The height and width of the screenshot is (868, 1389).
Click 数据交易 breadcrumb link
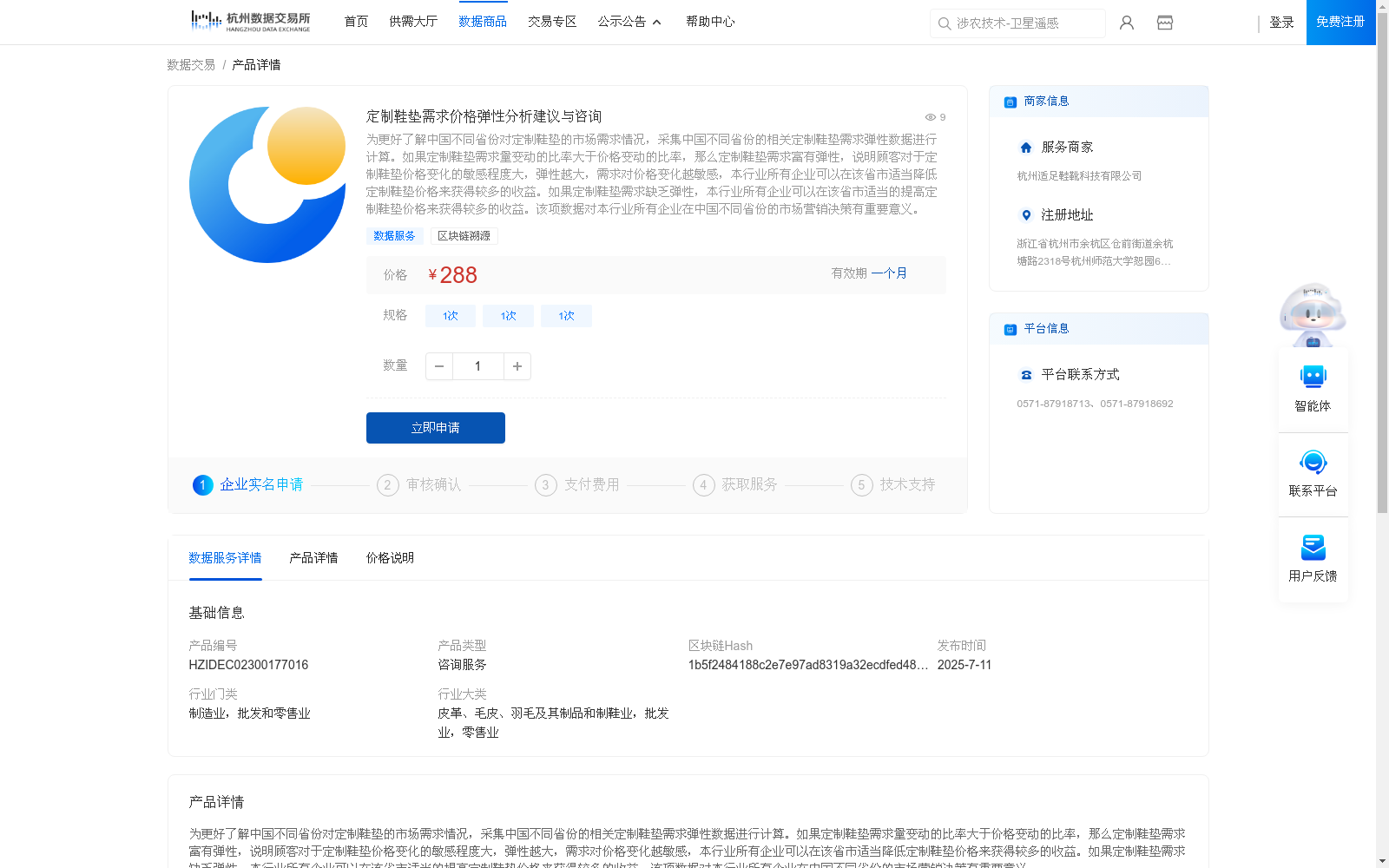191,65
